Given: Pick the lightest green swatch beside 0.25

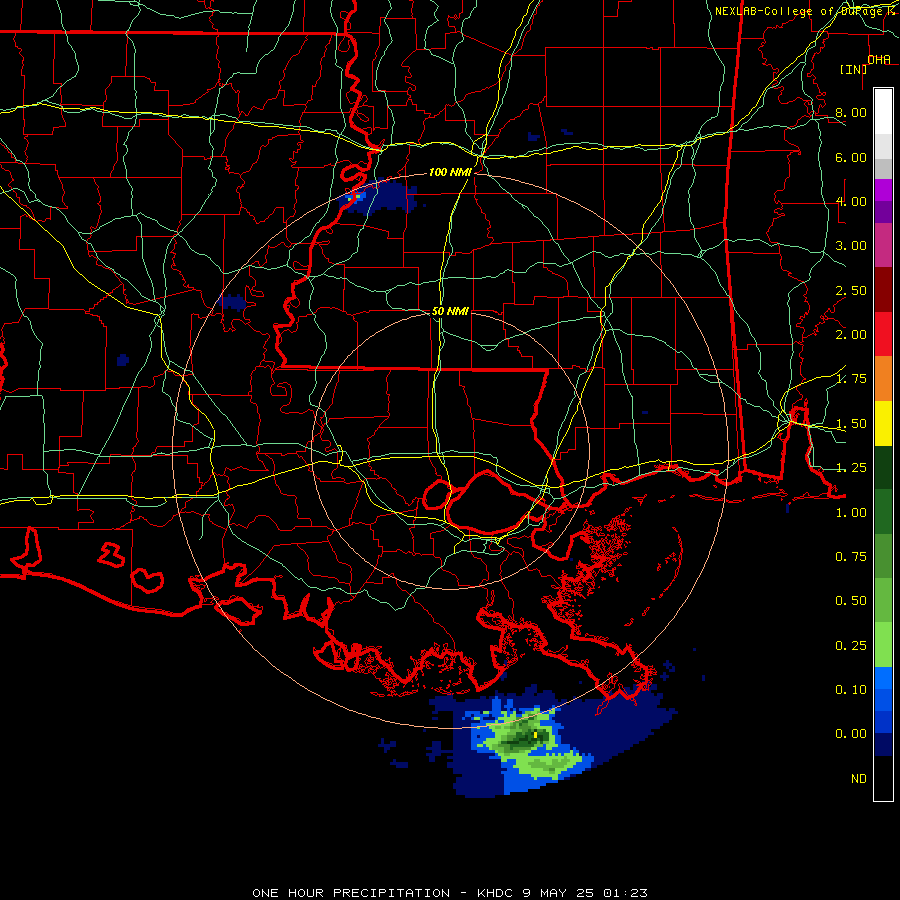Looking at the screenshot, I should click(x=883, y=645).
